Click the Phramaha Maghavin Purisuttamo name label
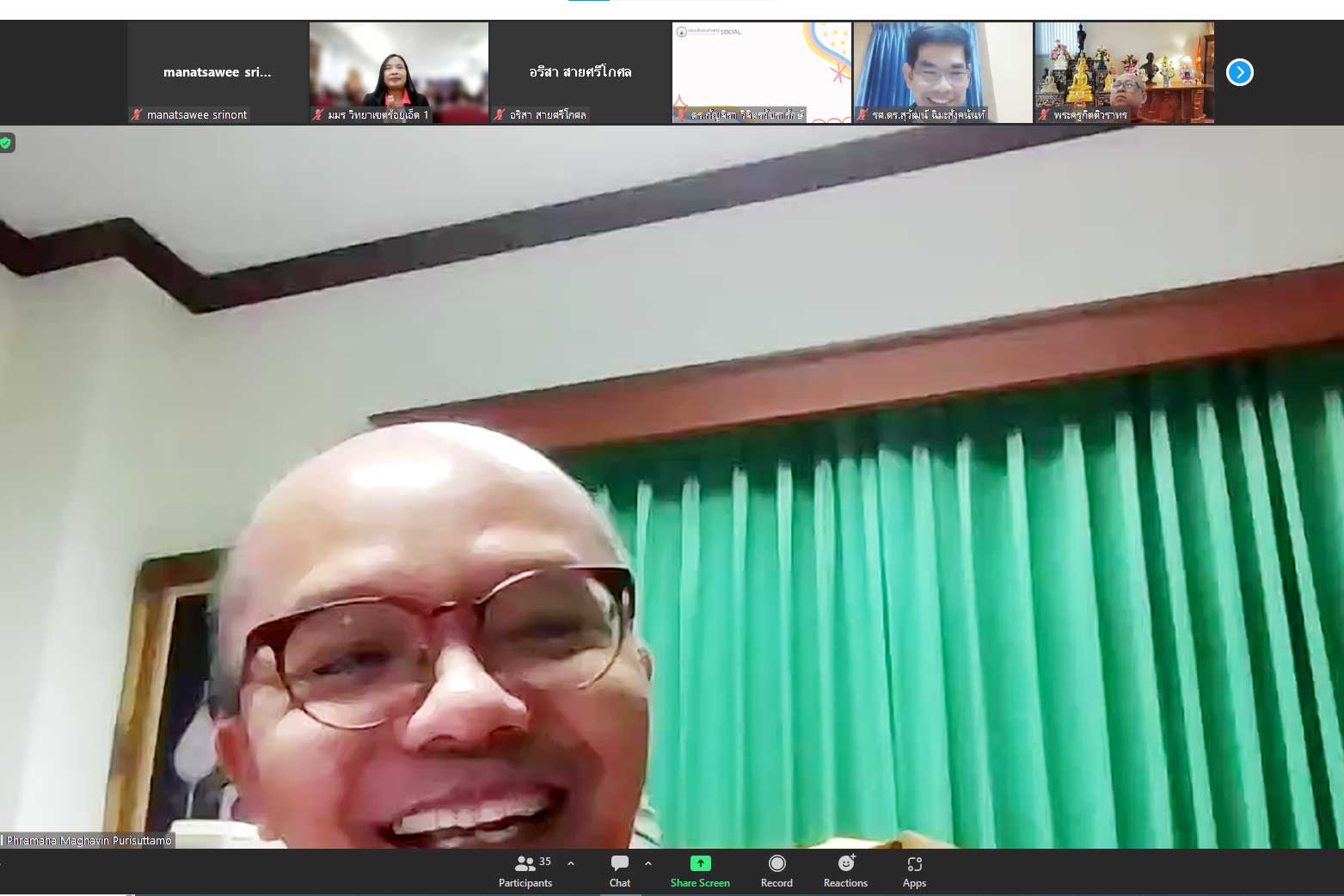Image resolution: width=1344 pixels, height=896 pixels. [x=89, y=840]
